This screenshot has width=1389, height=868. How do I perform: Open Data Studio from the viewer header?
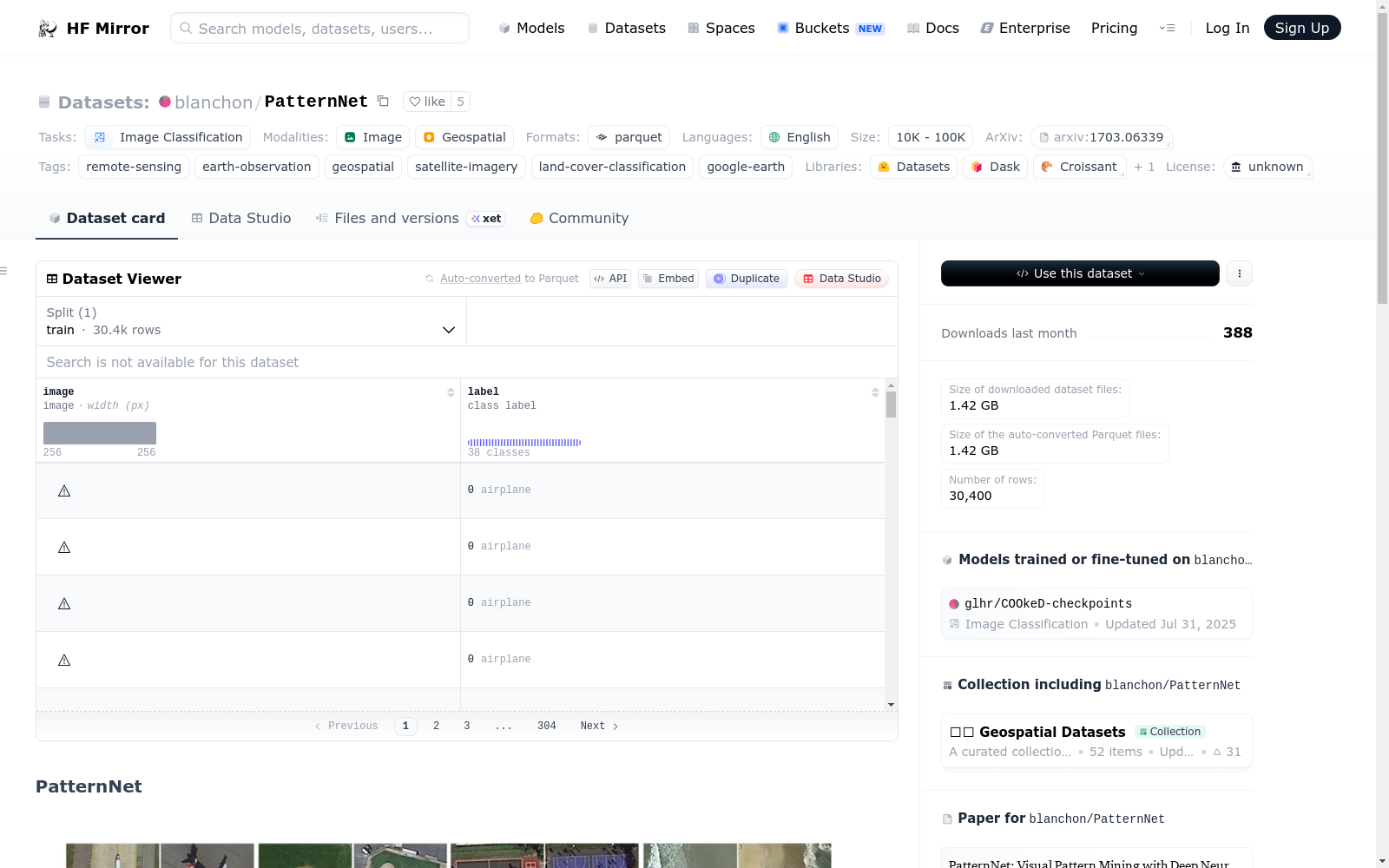pyautogui.click(x=841, y=279)
